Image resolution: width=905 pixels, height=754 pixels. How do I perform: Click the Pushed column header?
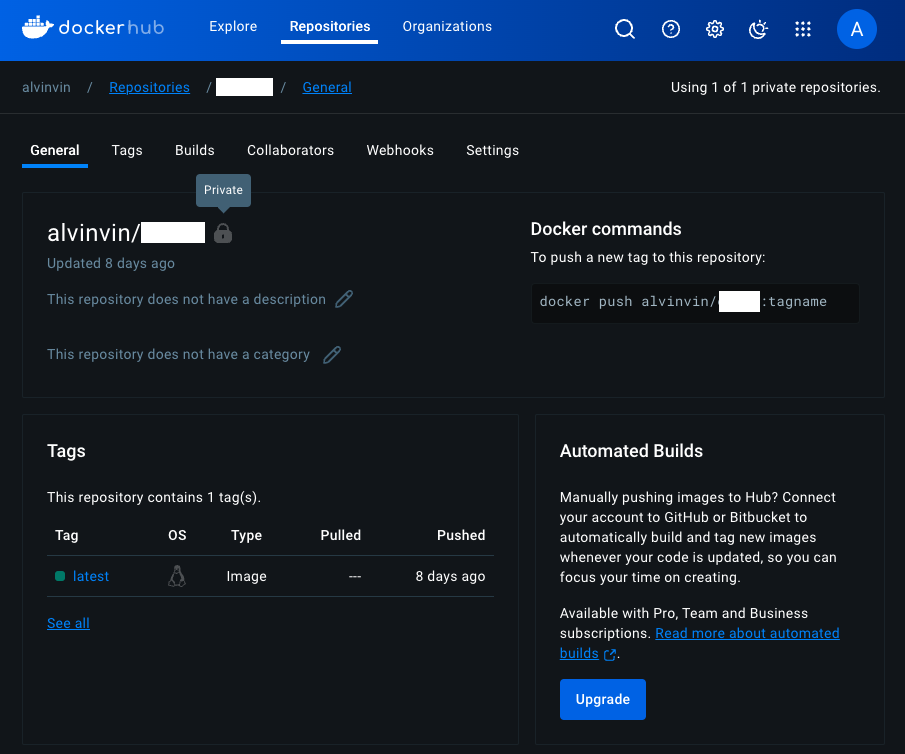pyautogui.click(x=461, y=535)
